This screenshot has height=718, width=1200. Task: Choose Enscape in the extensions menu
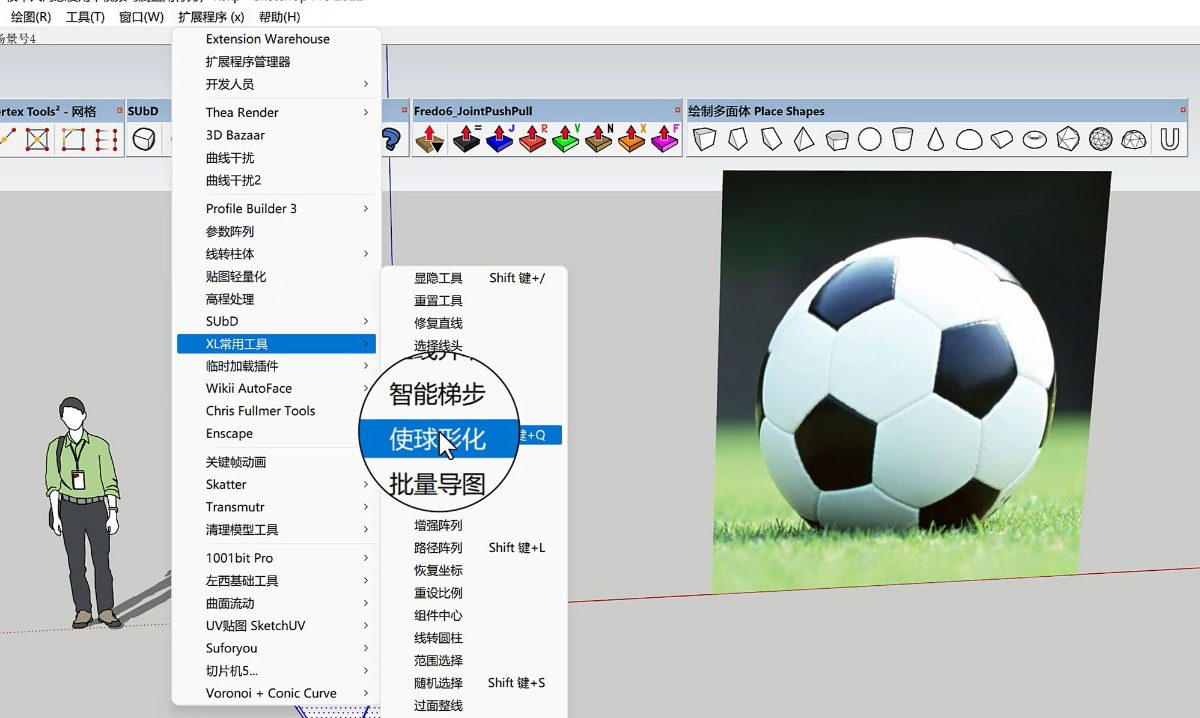pyautogui.click(x=277, y=433)
